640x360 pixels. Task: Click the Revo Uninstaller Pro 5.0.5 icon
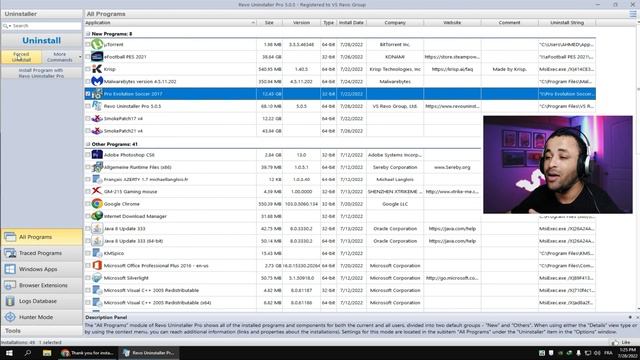pos(97,106)
